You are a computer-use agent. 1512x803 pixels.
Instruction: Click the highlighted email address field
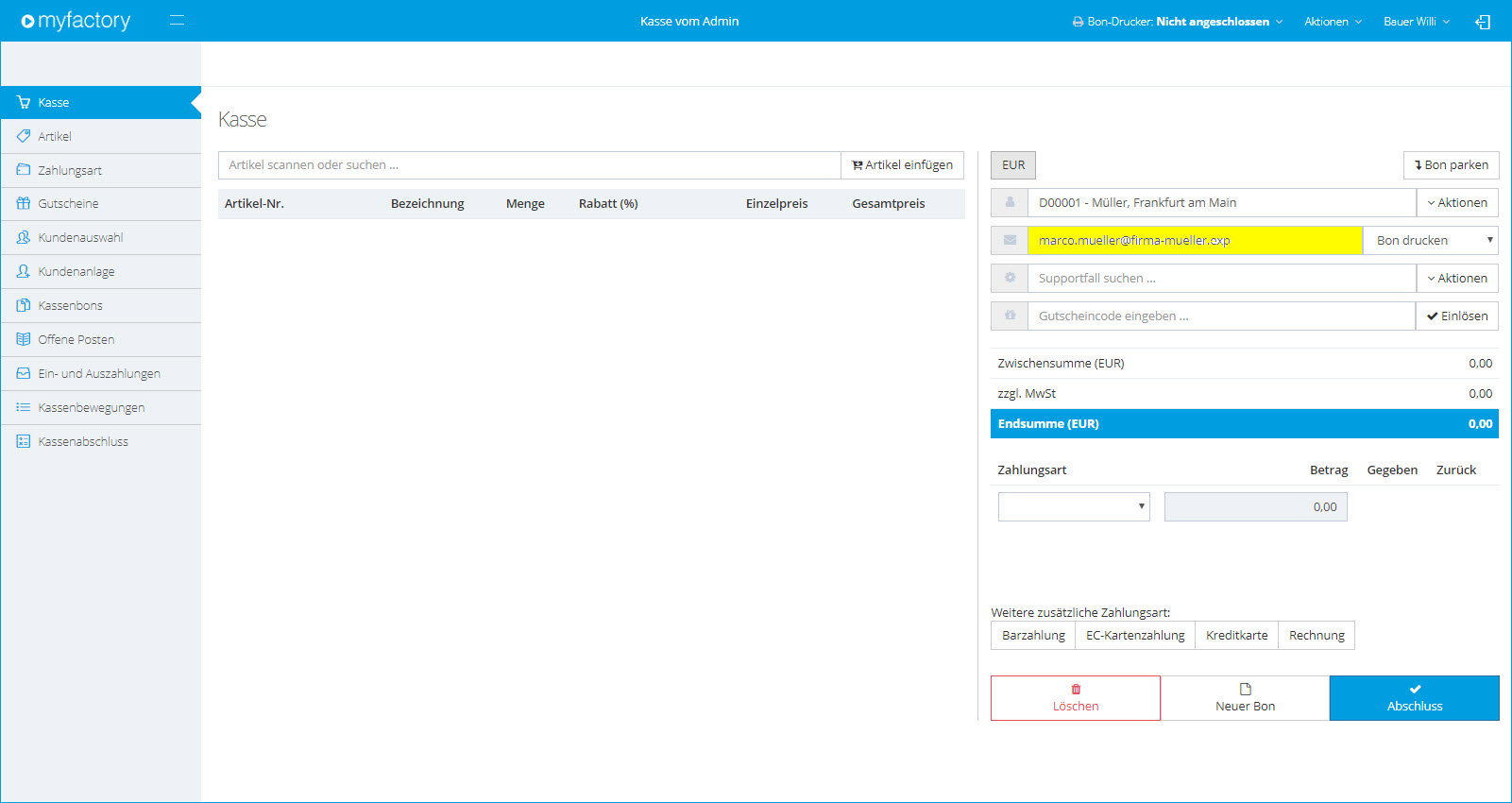(1195, 240)
